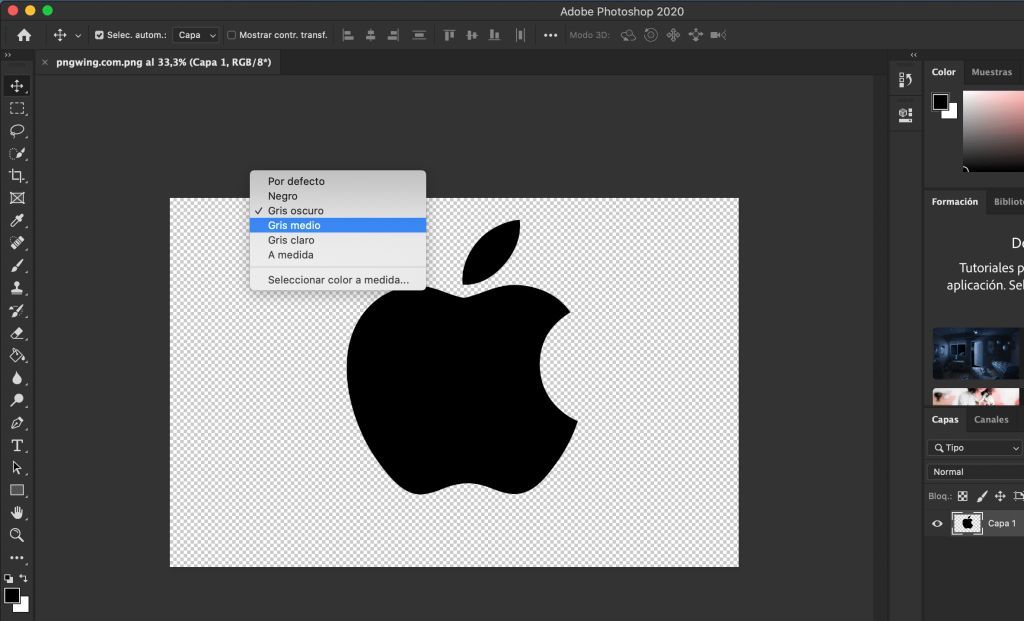The height and width of the screenshot is (621, 1024).
Task: Click the pngwing.com.png document tab
Action: (163, 63)
